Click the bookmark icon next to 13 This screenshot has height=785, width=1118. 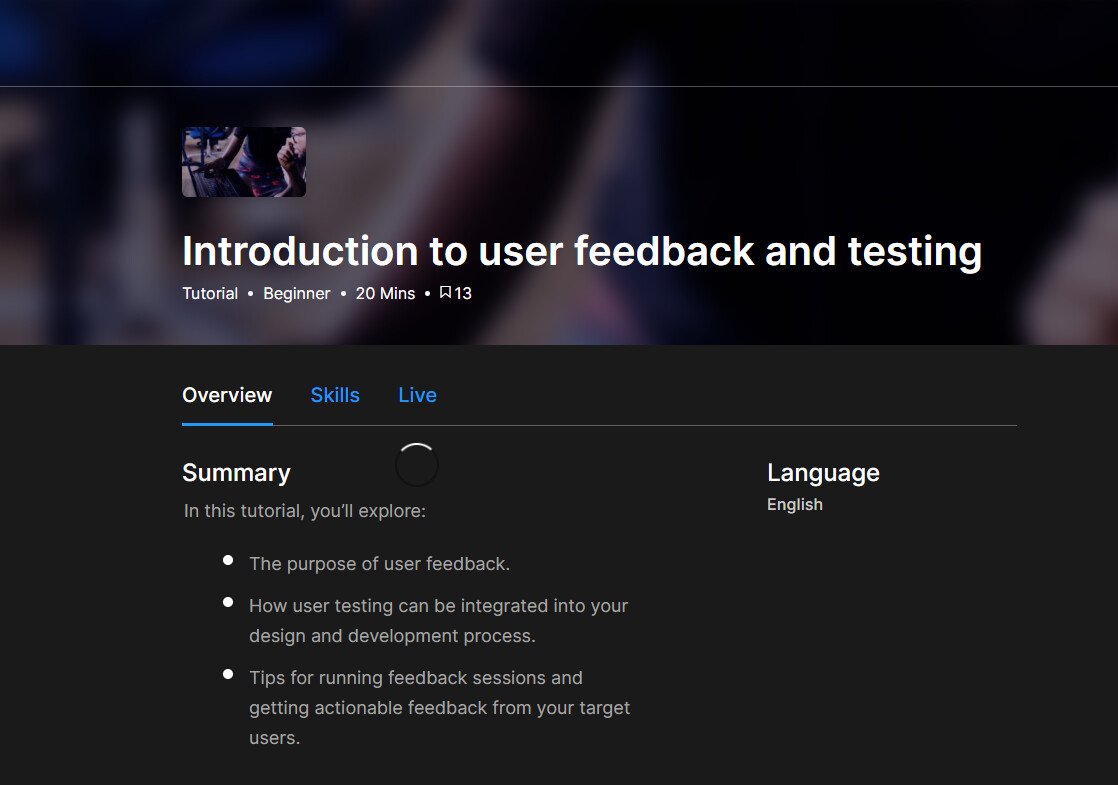point(445,293)
